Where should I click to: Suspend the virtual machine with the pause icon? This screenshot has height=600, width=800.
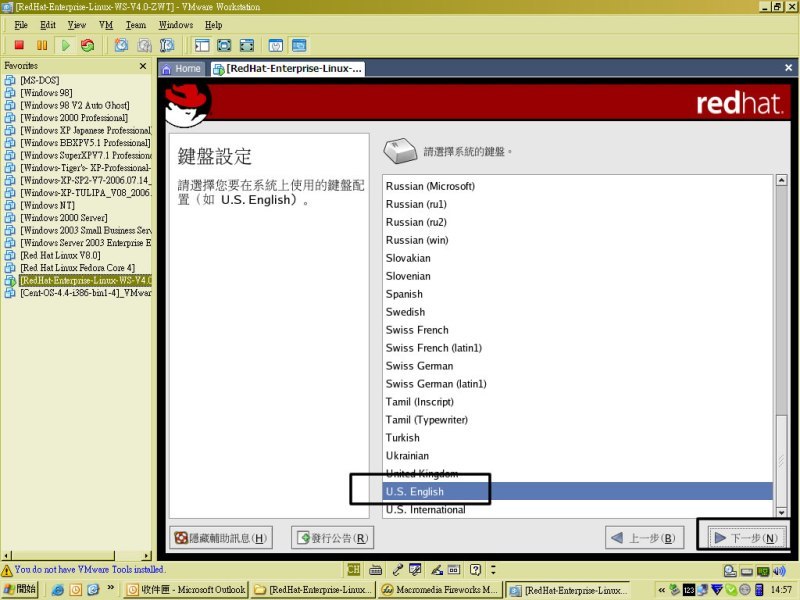42,45
